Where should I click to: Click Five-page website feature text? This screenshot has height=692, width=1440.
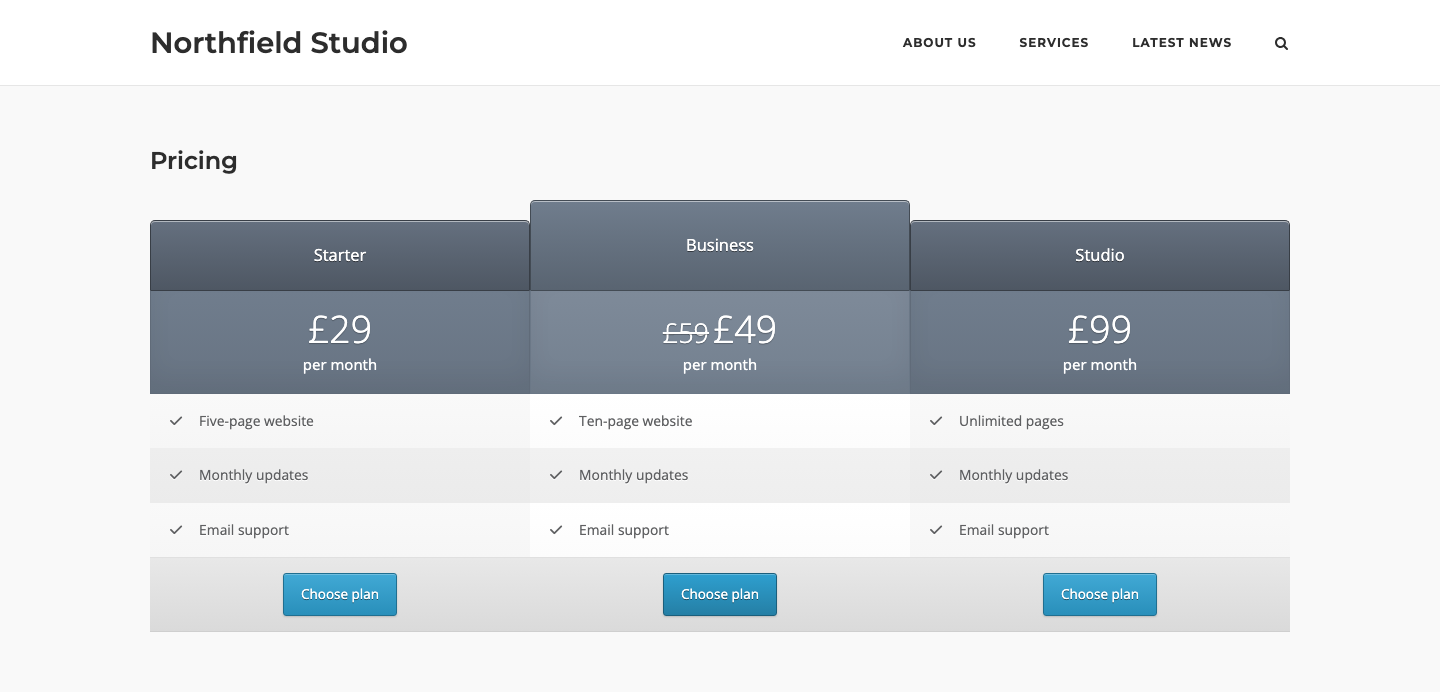coord(256,421)
